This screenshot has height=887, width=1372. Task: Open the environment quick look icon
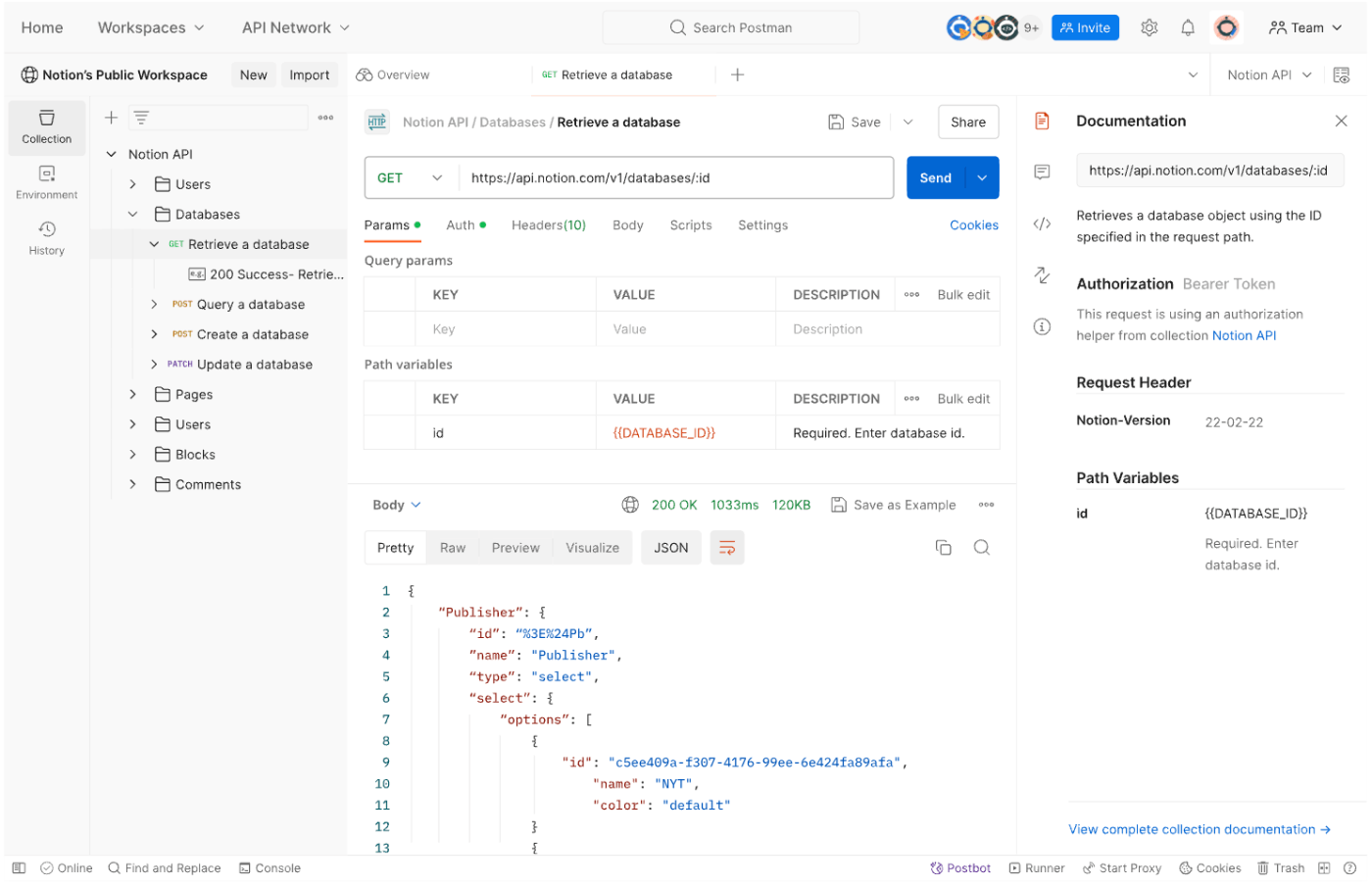click(x=1342, y=74)
